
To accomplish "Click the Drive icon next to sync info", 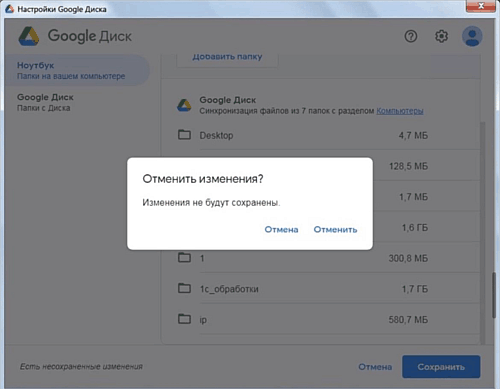I will pos(184,105).
